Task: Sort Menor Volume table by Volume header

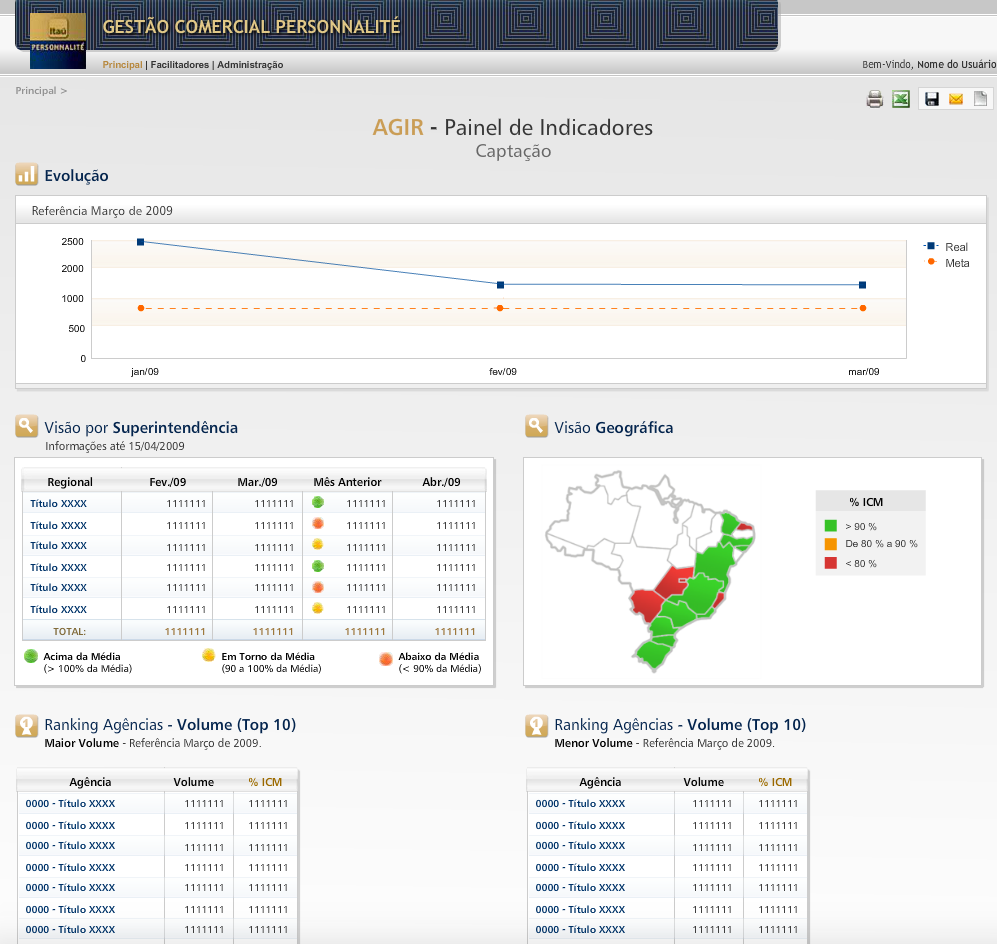Action: coord(704,782)
